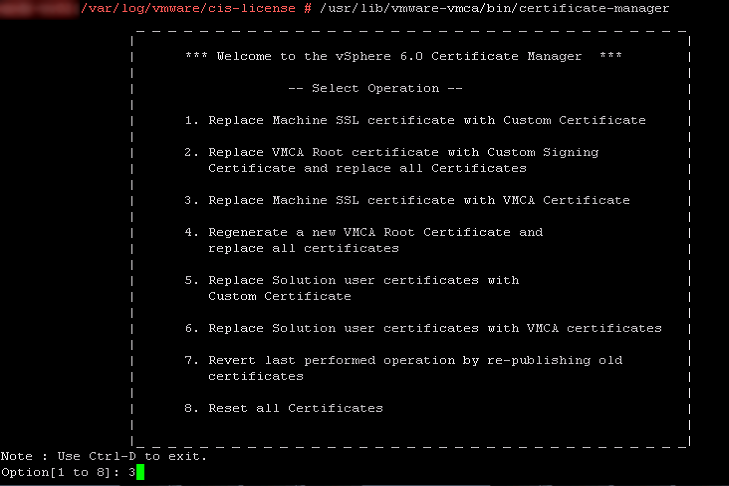Click the line 'Certificate and replace all Certificates'

[x=367, y=168]
